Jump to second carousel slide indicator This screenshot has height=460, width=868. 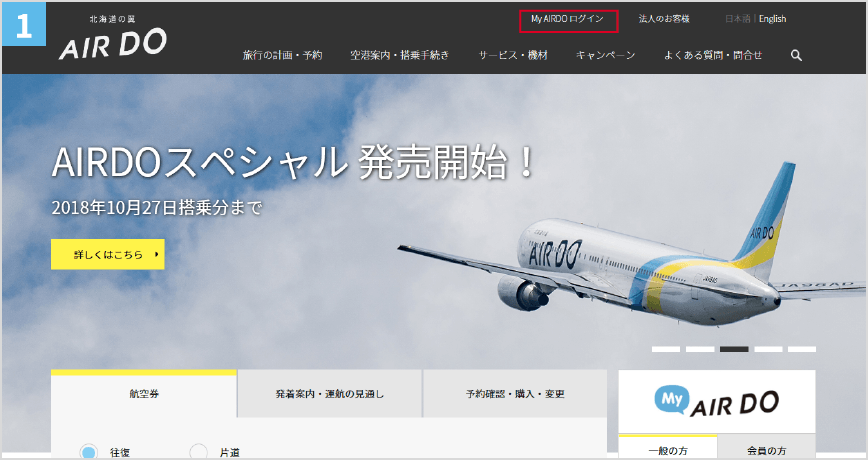point(700,349)
